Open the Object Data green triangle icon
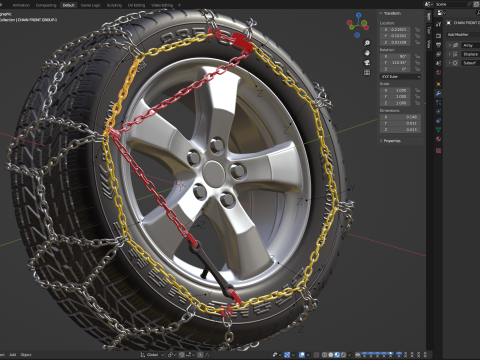This screenshot has height=360, width=480. click(438, 130)
